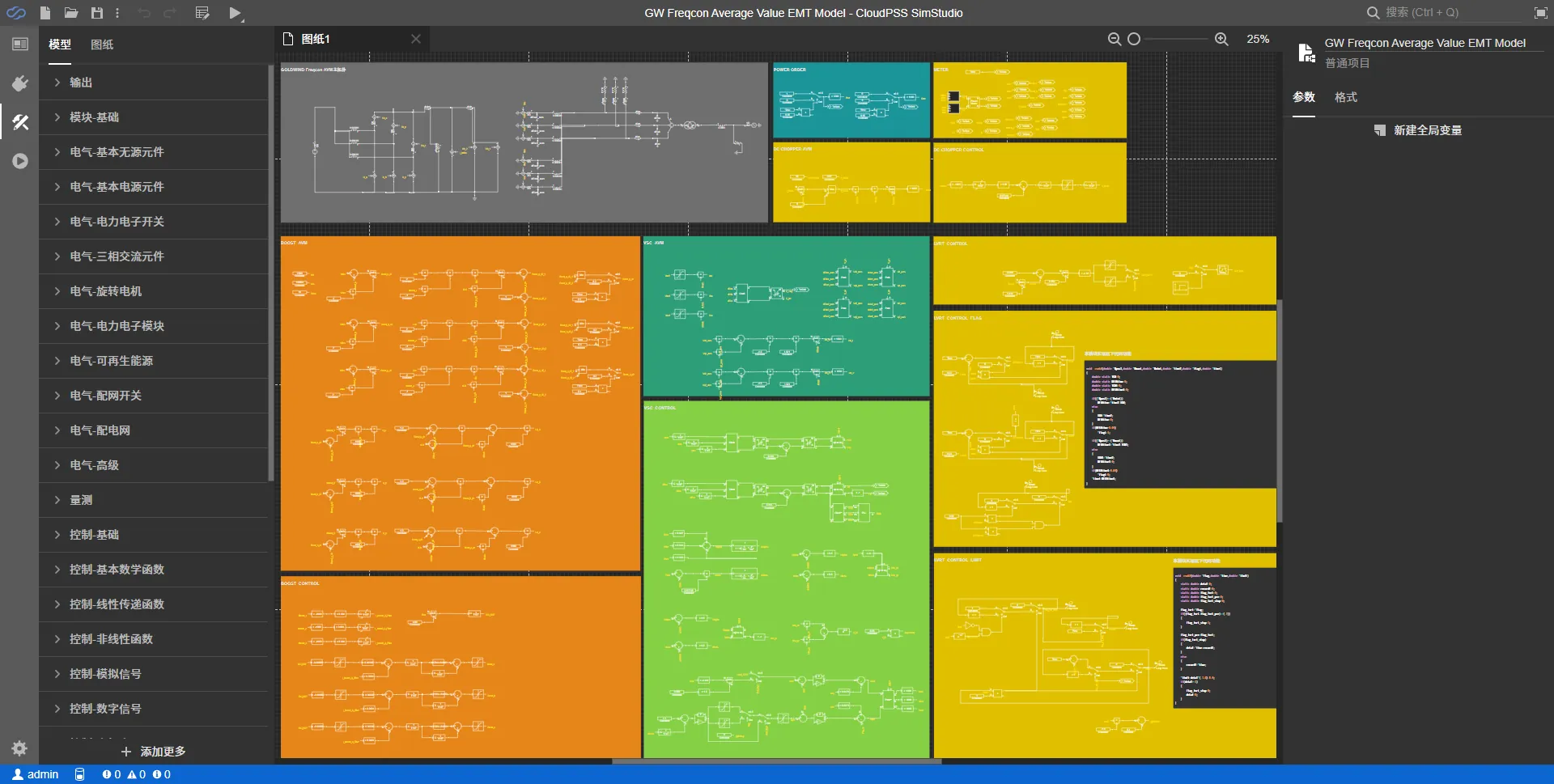Screen dimensions: 1554x784
Task: Open the summary panel icon in the sidebar
Action: (x=20, y=44)
